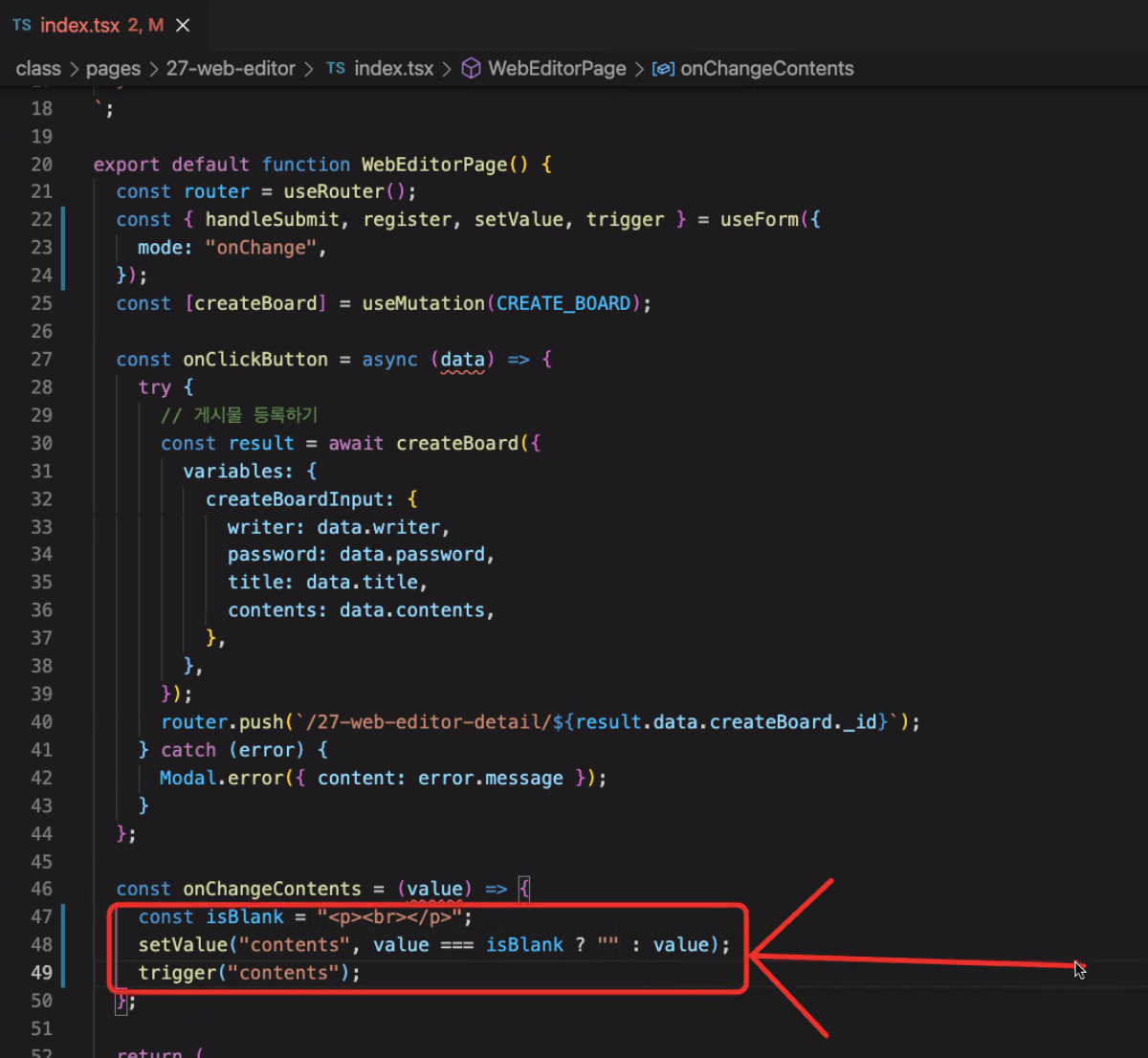Click 'trigger("contents")' call on line 49
Image resolution: width=1148 pixels, height=1058 pixels.
[245, 973]
